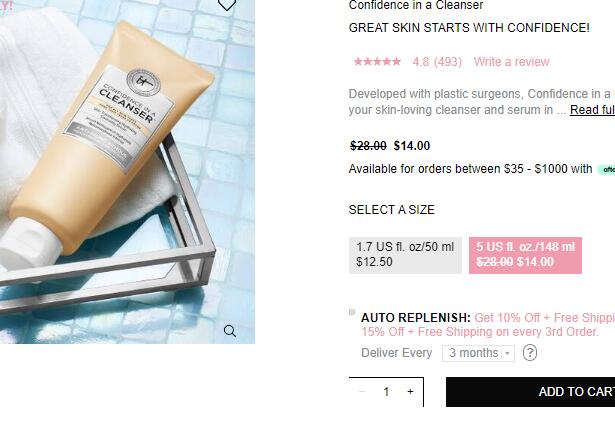This screenshot has height=431, width=615.
Task: Click the wishlist heart icon on product image
Action: (227, 4)
